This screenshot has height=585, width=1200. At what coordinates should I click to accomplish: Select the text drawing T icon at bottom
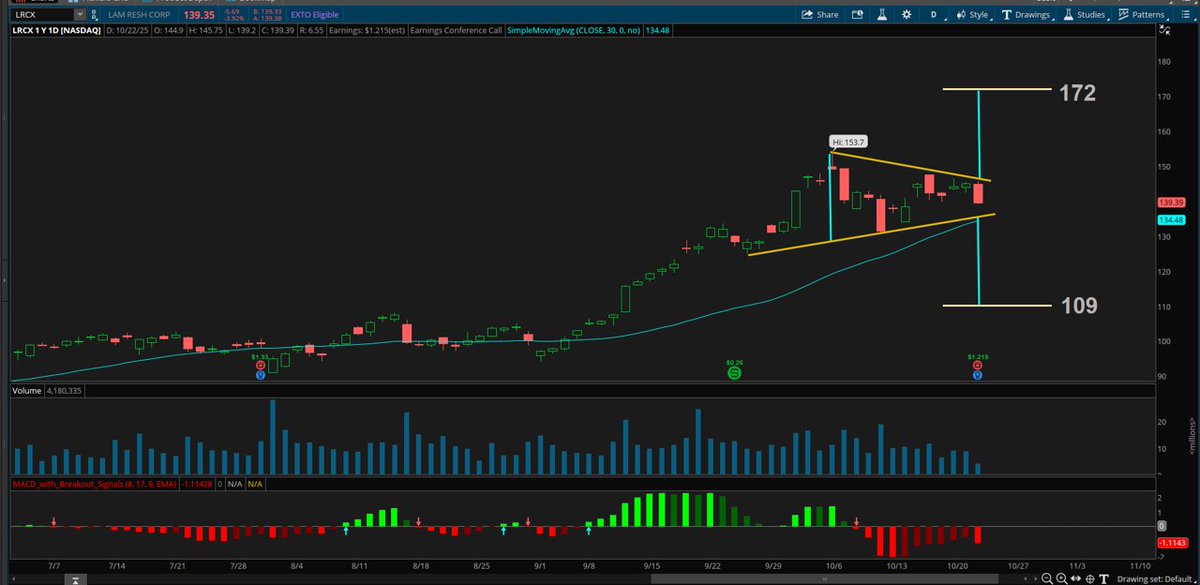pos(1104,577)
